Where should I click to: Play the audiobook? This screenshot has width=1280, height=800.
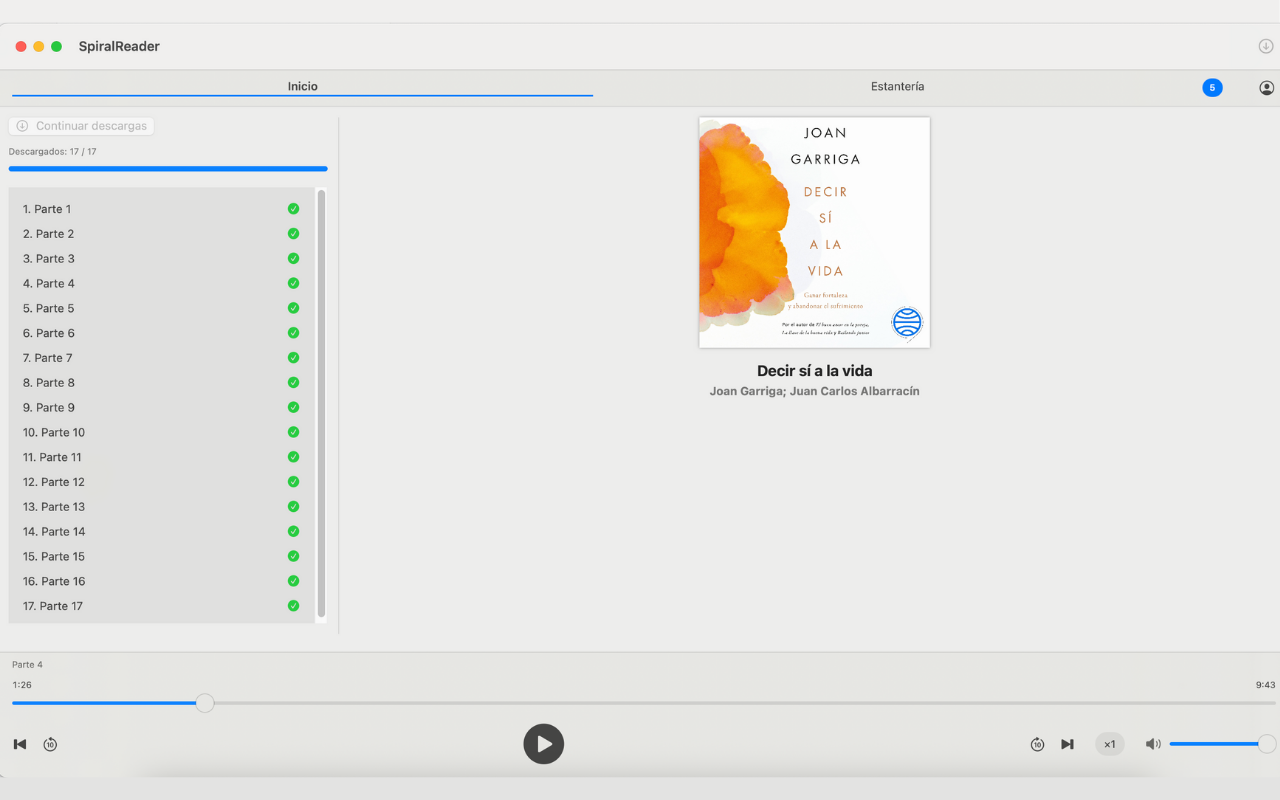(x=544, y=744)
